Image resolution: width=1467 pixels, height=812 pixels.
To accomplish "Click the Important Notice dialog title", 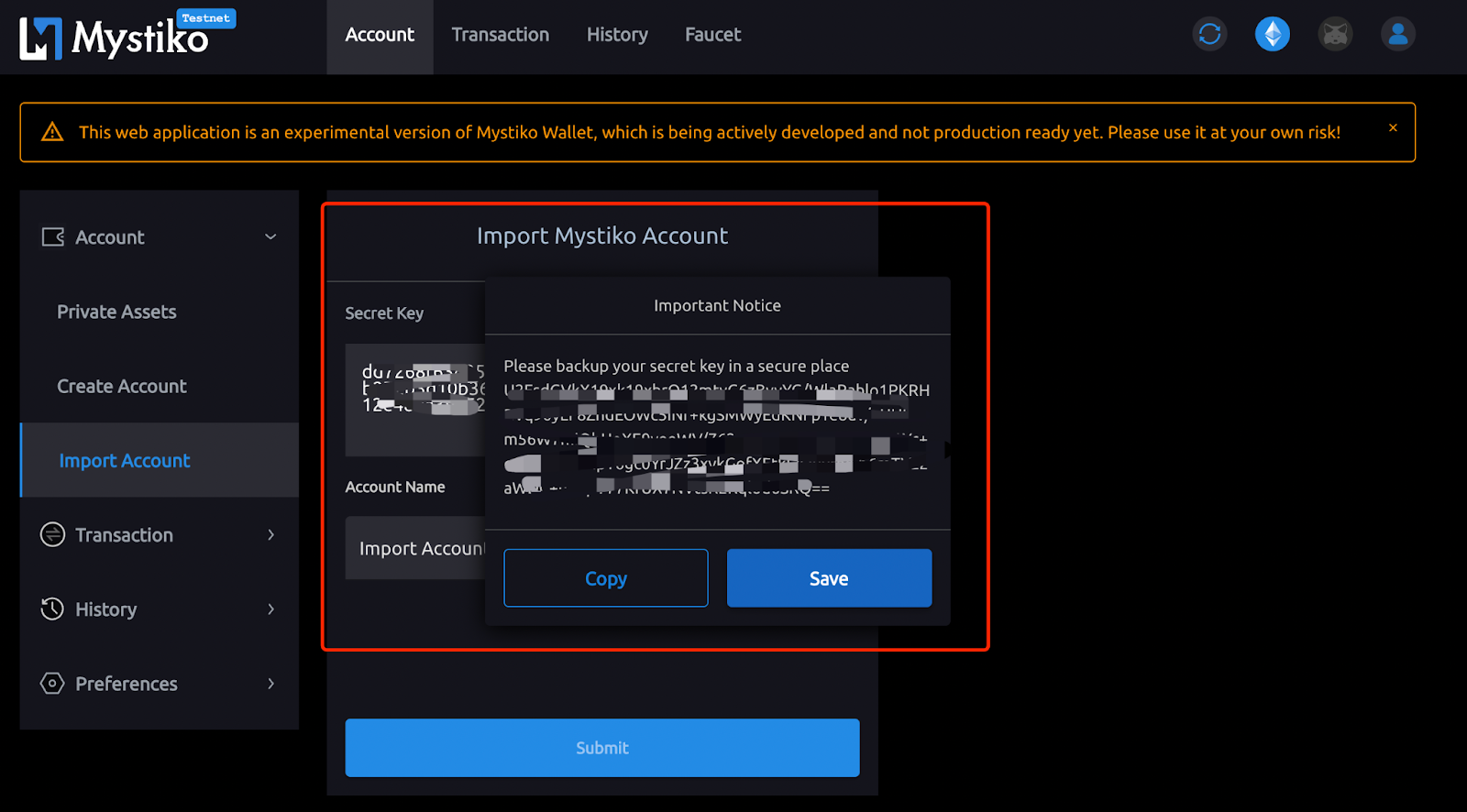I will (717, 305).
